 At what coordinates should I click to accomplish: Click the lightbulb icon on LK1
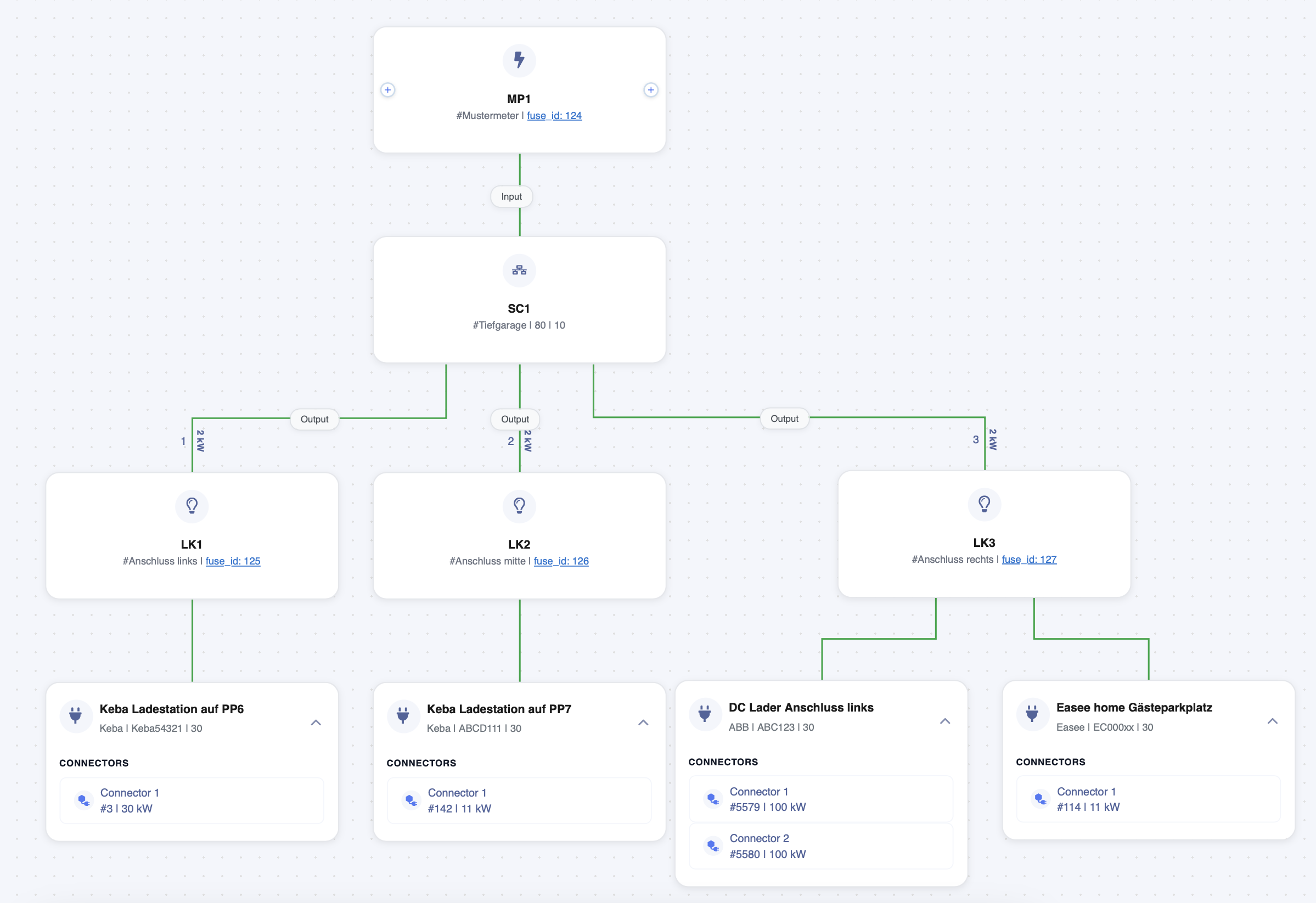192,506
